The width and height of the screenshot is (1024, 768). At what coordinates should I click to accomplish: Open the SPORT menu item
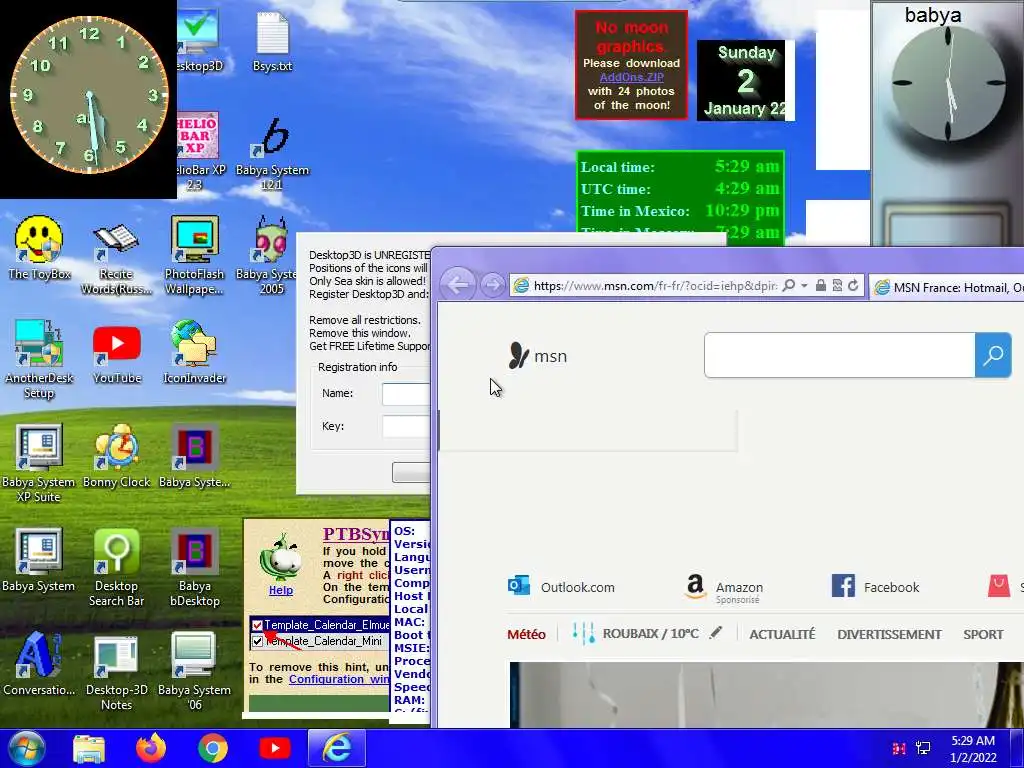983,634
